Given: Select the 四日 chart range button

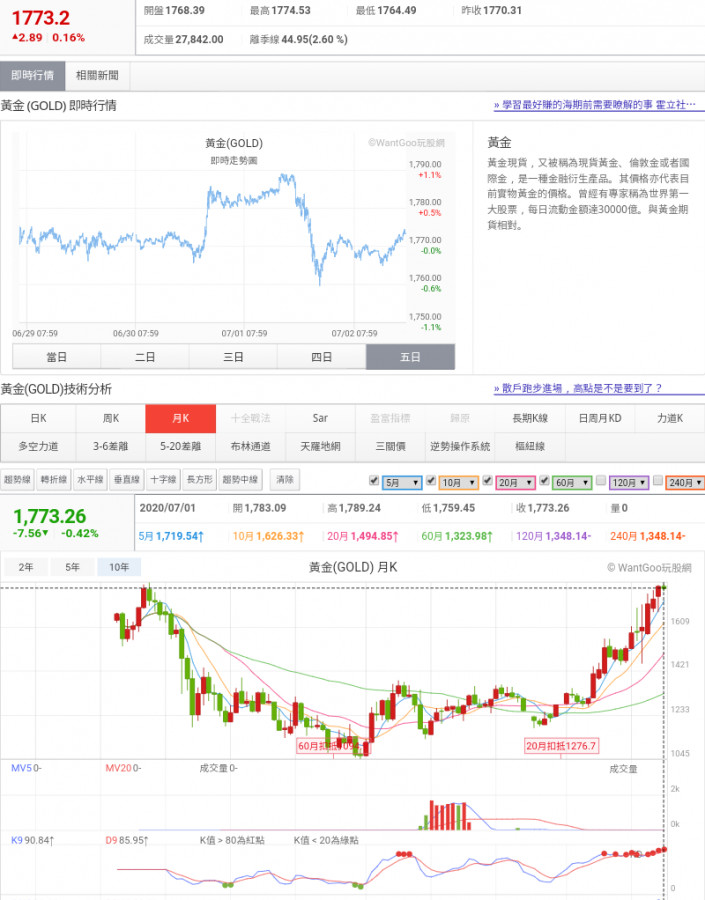Looking at the screenshot, I should pyautogui.click(x=321, y=357).
